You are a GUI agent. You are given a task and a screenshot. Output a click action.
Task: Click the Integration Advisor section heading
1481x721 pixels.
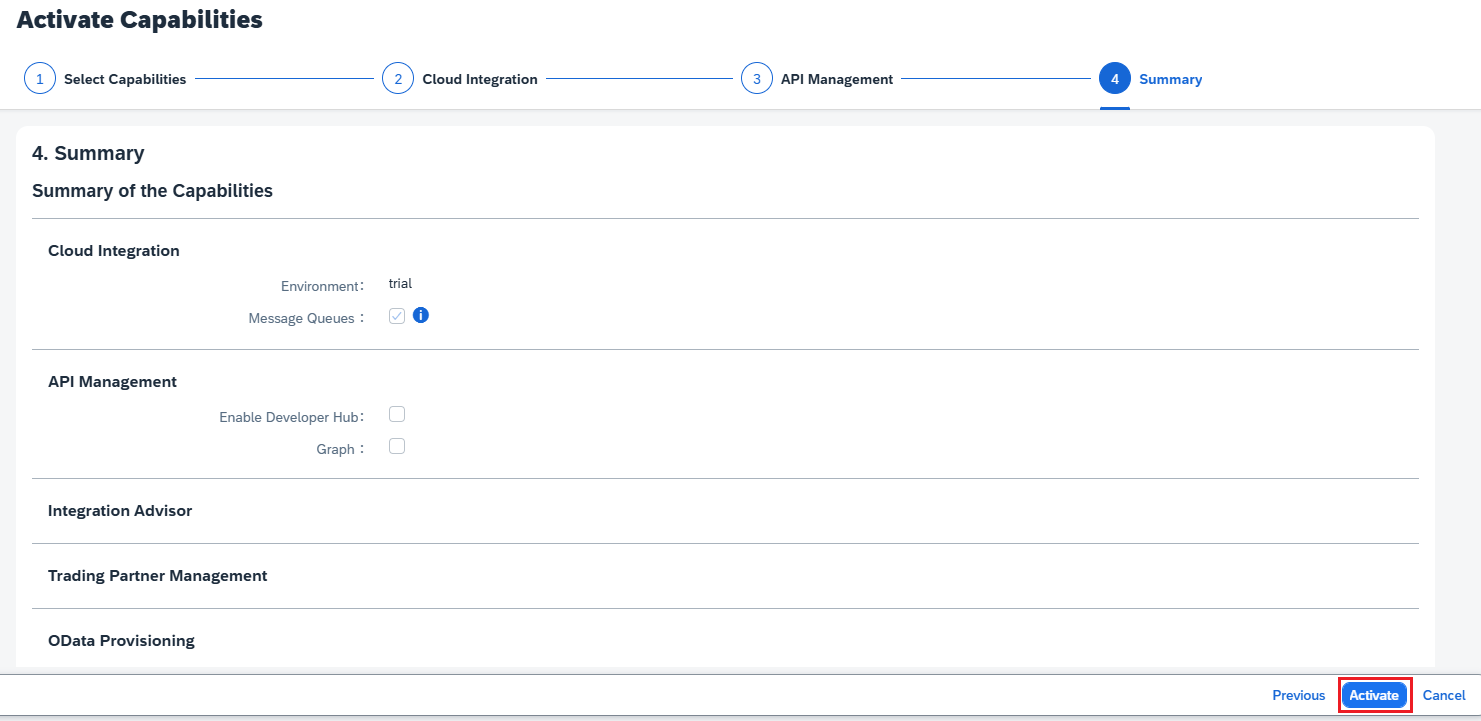point(120,511)
